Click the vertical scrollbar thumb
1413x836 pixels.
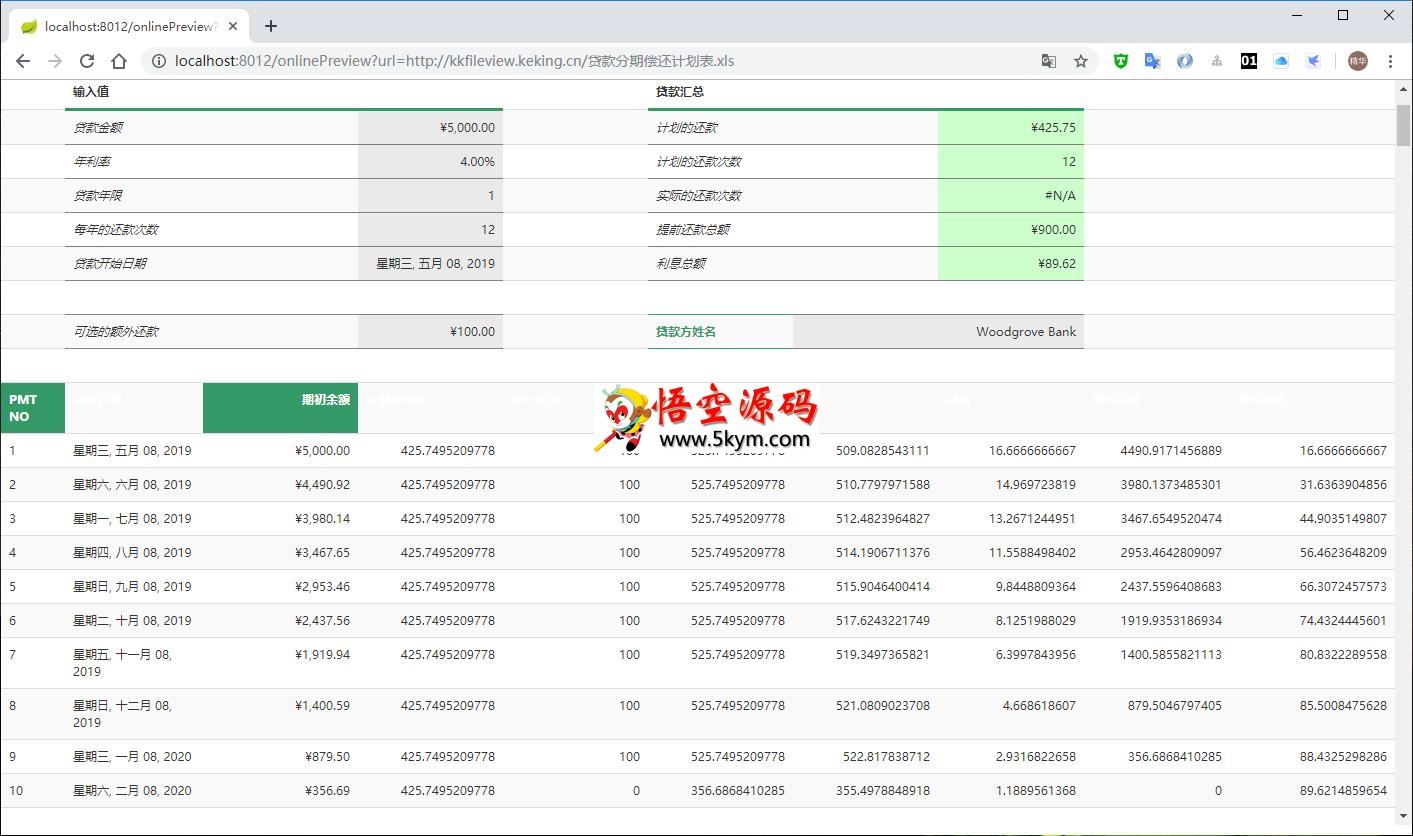(x=1403, y=125)
